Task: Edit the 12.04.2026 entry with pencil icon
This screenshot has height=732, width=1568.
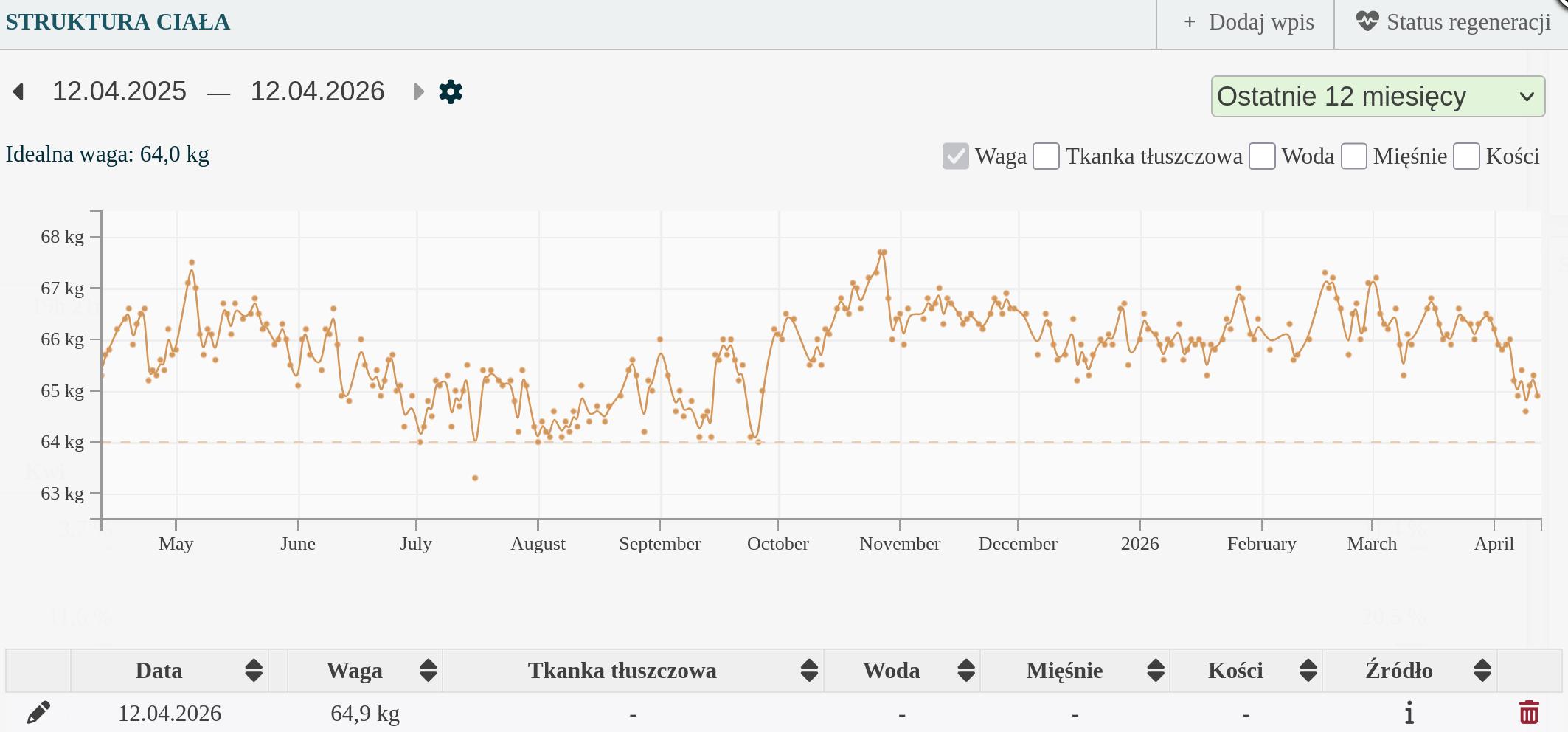Action: tap(38, 713)
